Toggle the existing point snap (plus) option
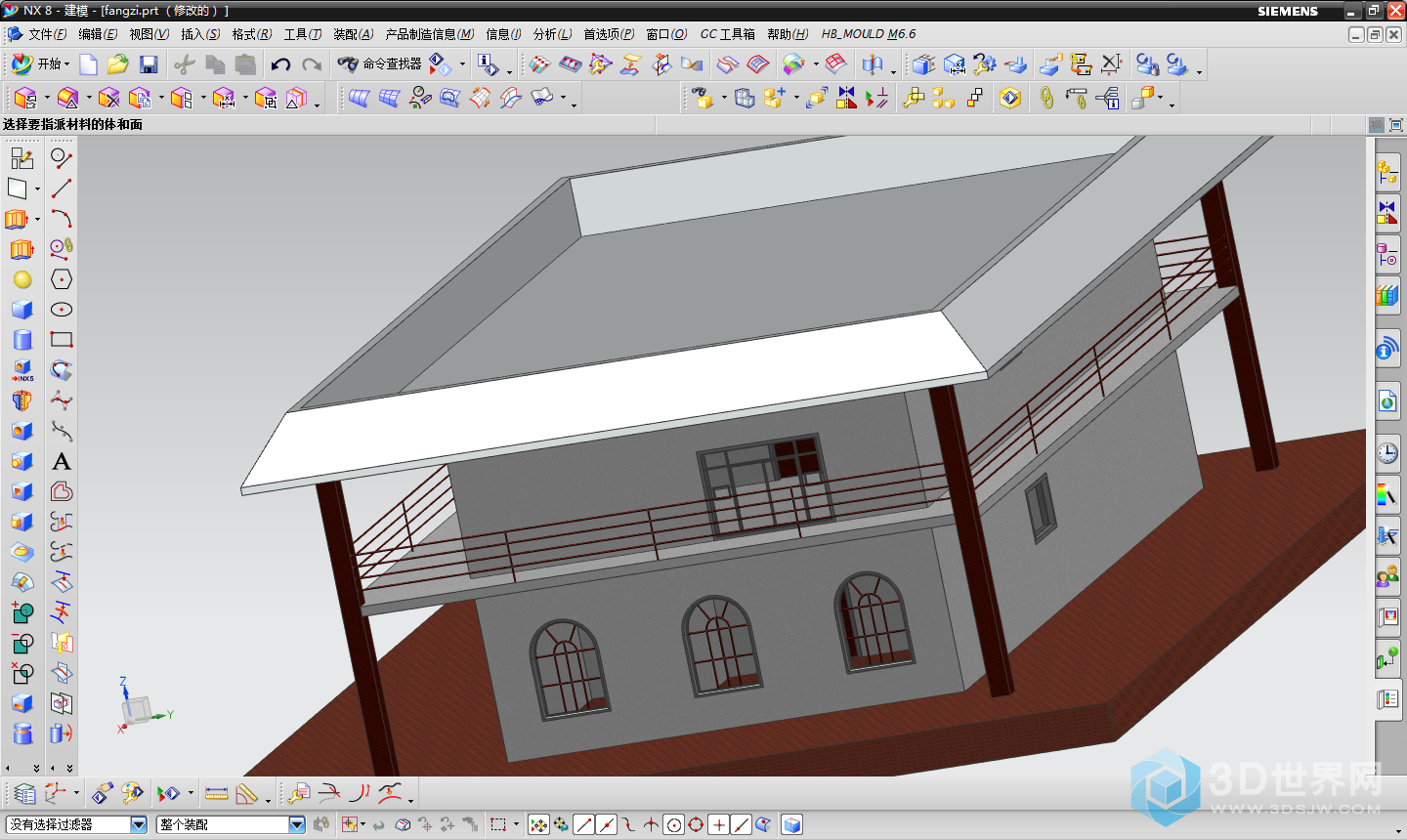Screen dimensions: 1407x840 click(x=718, y=825)
